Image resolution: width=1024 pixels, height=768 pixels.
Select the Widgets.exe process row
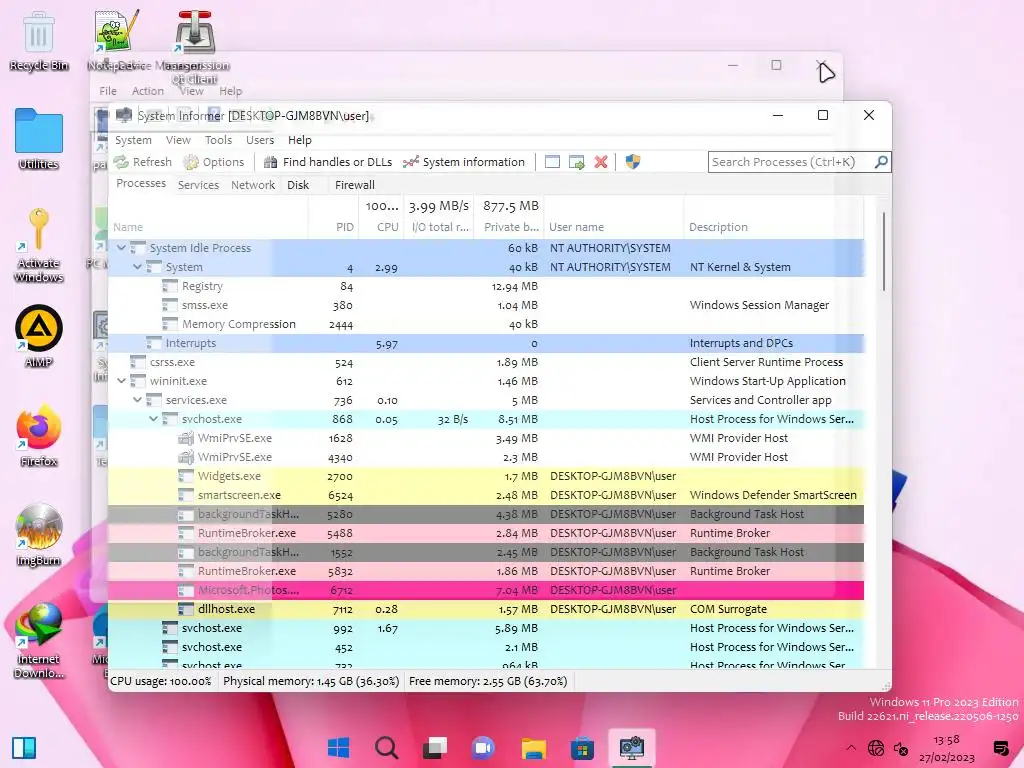tap(486, 476)
